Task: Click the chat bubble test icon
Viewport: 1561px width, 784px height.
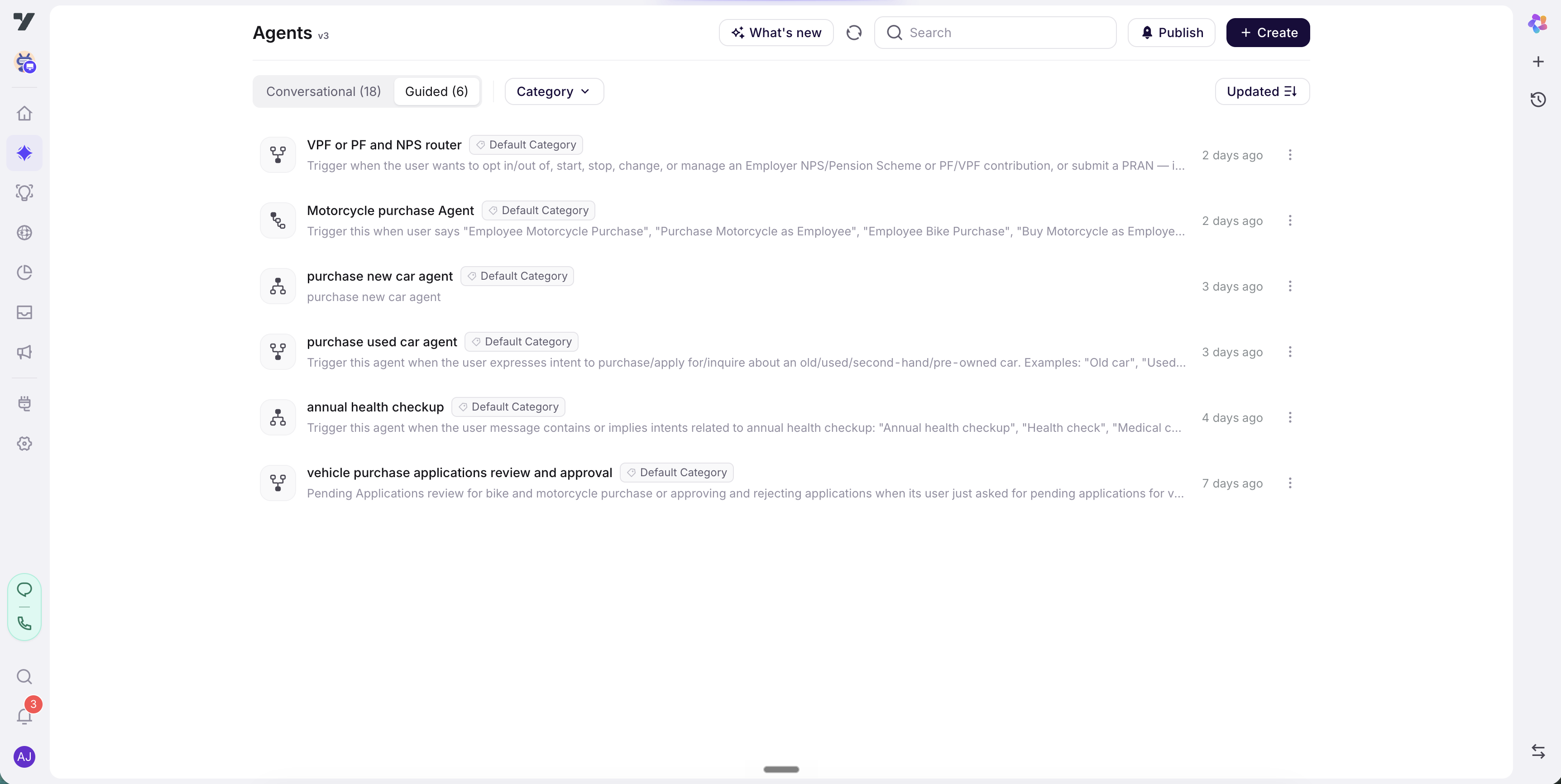Action: pyautogui.click(x=24, y=589)
